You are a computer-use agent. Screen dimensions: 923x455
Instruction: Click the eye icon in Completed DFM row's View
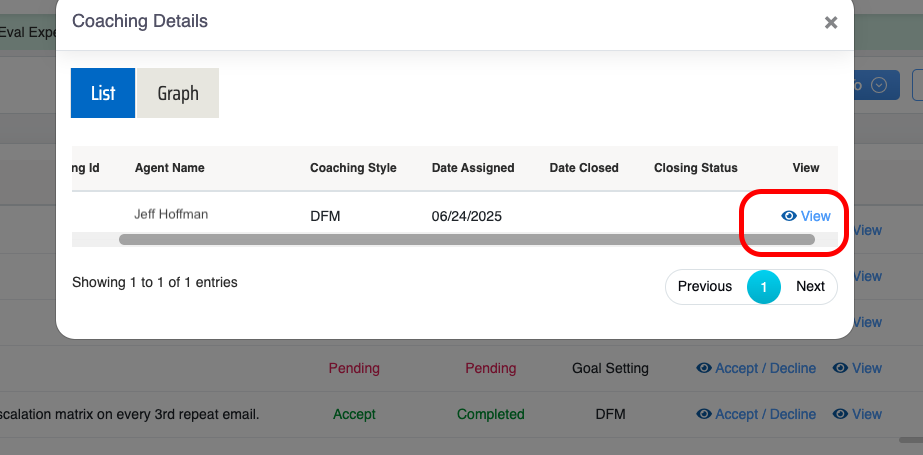(x=841, y=414)
